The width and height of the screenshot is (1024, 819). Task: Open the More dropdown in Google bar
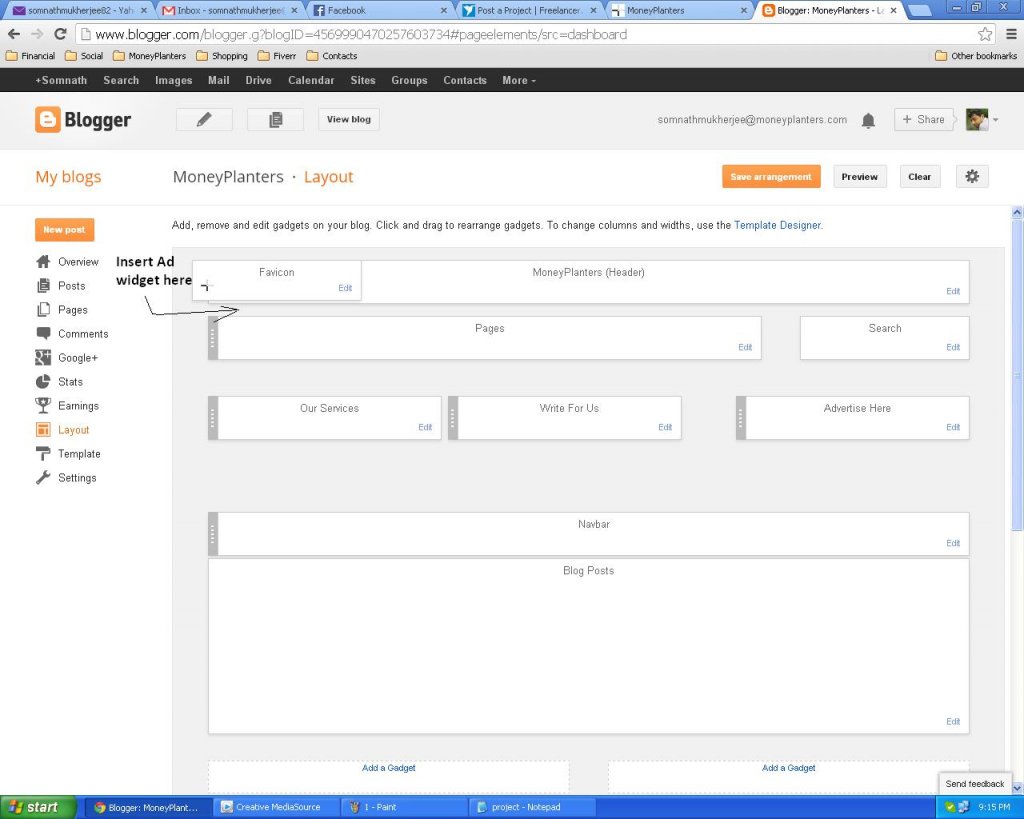tap(519, 80)
